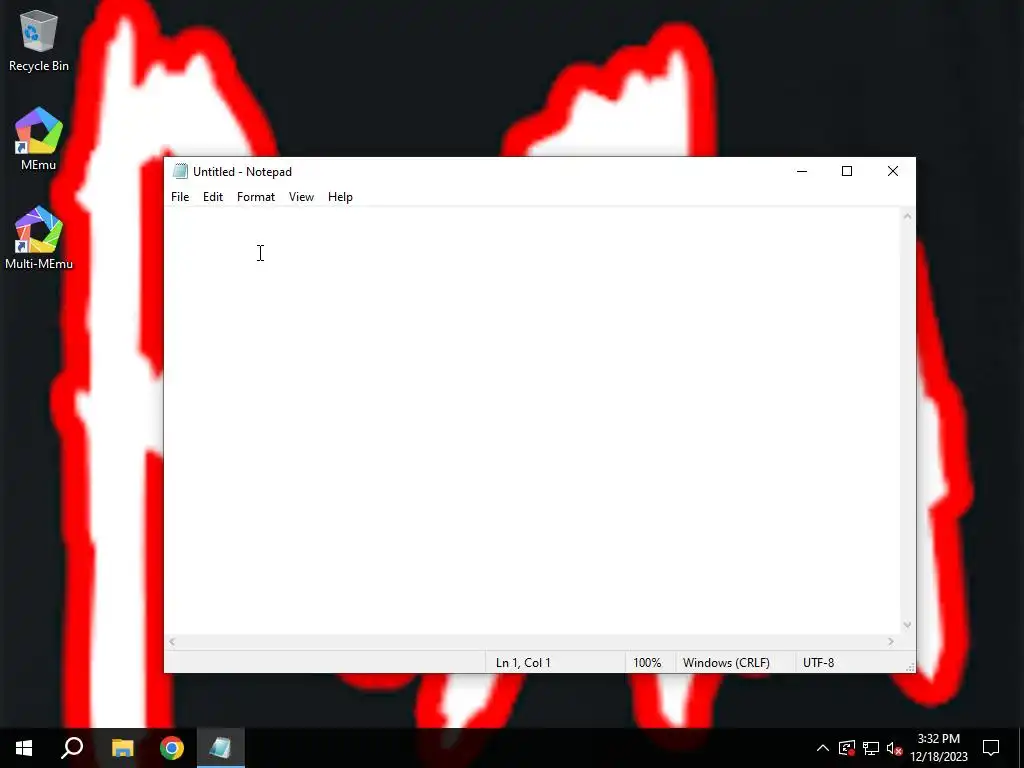Open the network status tray icon
This screenshot has height=768, width=1024.
point(871,748)
